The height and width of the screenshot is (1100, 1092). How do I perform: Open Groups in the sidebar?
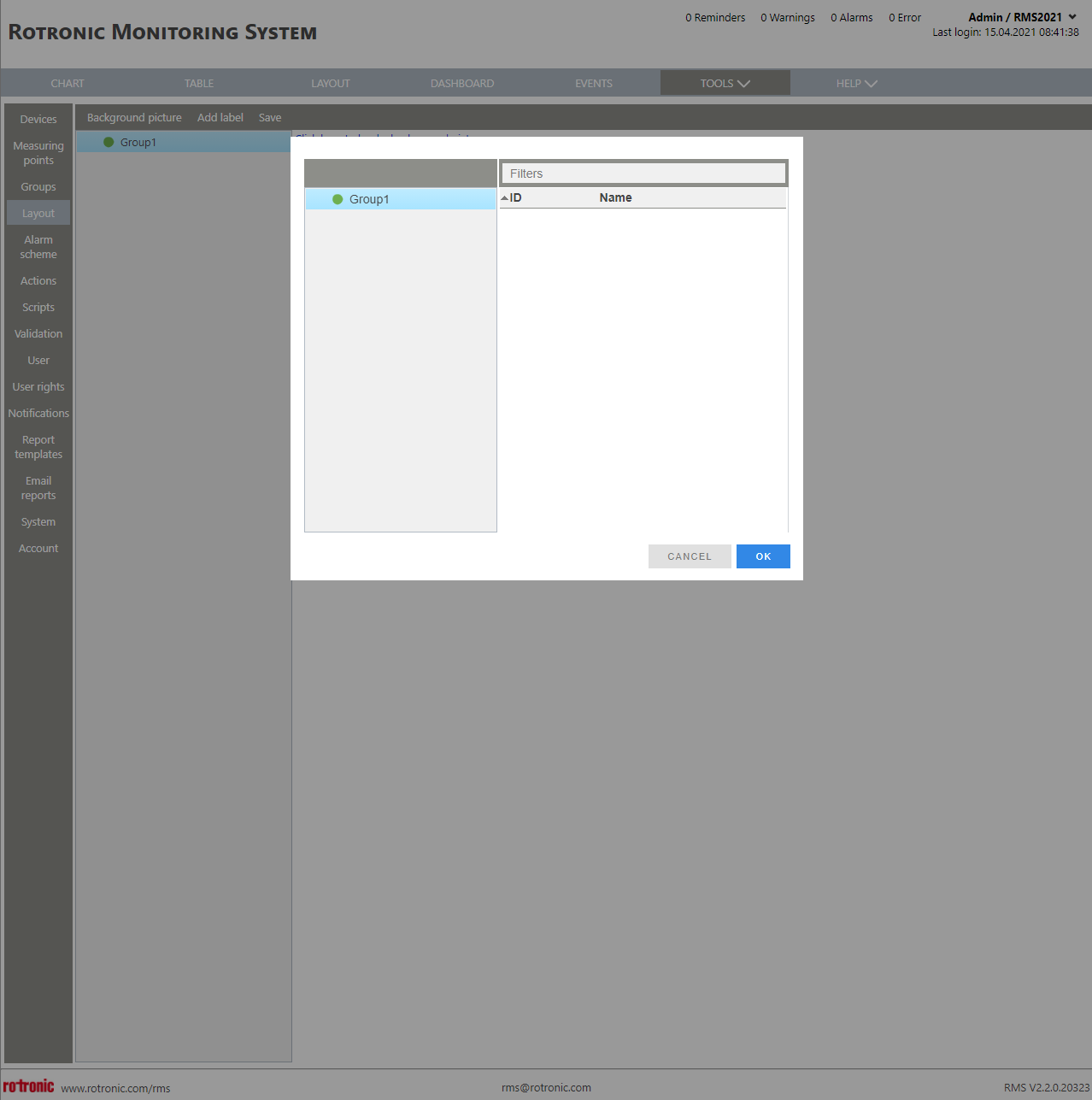tap(38, 186)
